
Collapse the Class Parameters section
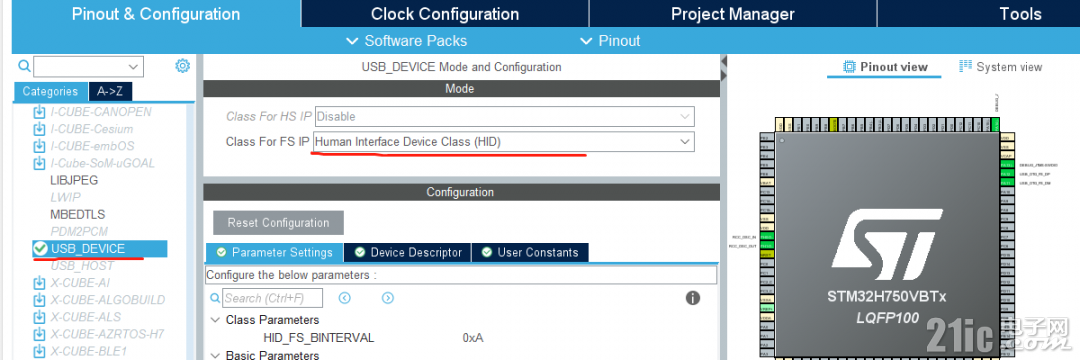(216, 320)
